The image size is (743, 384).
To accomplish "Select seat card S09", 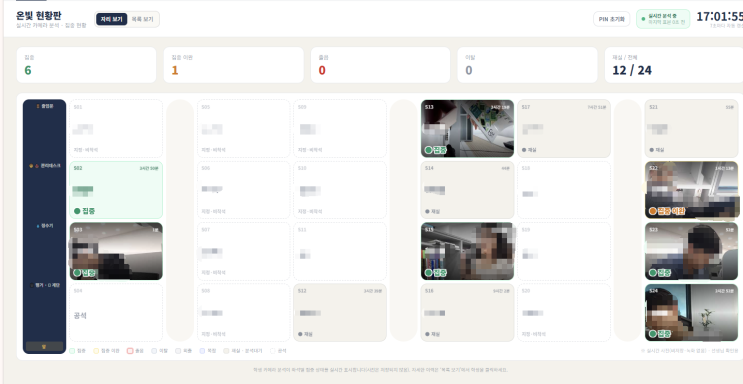I will coord(340,128).
